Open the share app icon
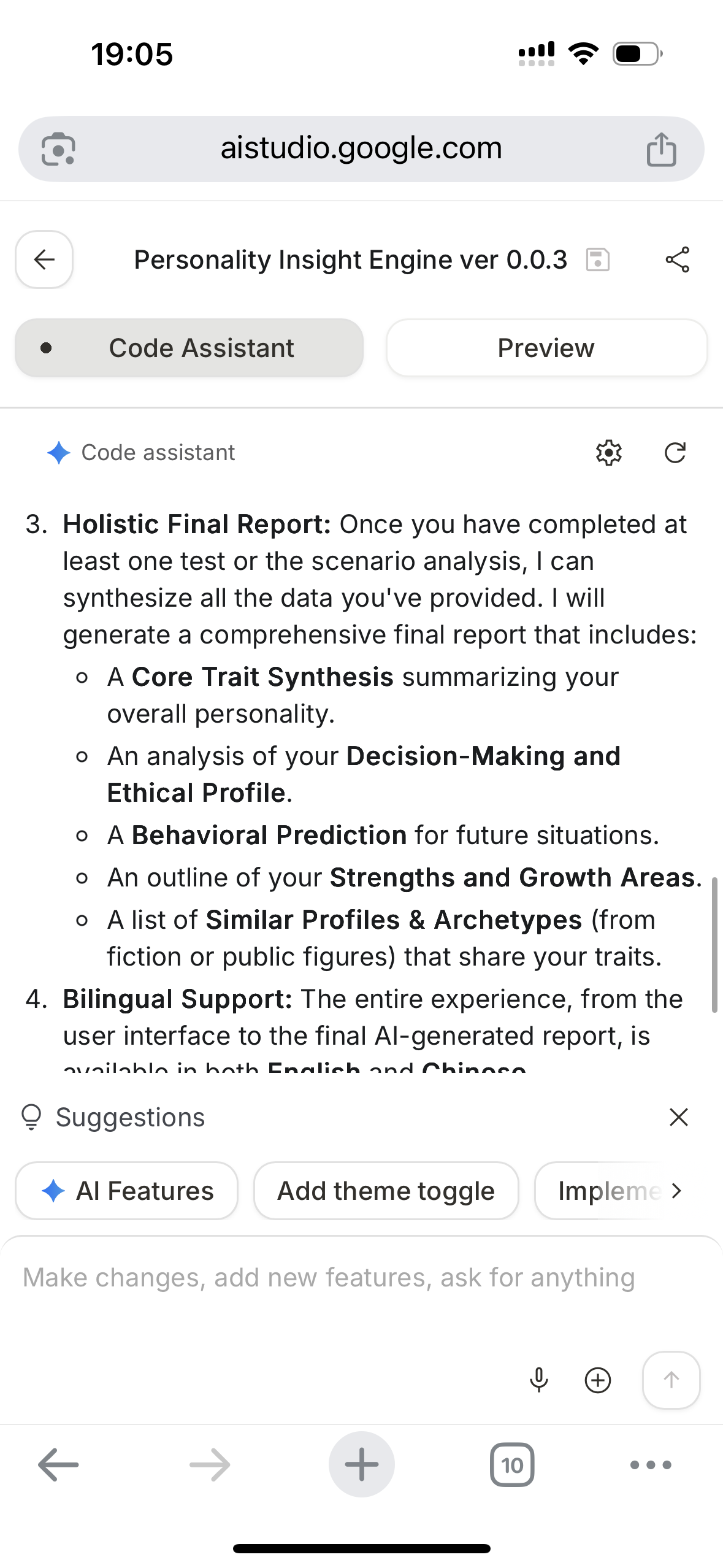The width and height of the screenshot is (723, 1568). coord(677,259)
